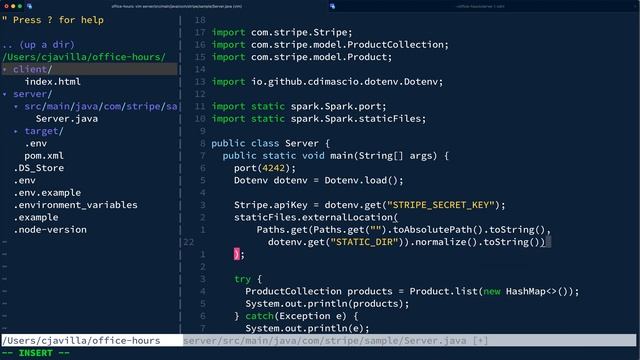Open .DS_Store in the file tree

pos(38,168)
